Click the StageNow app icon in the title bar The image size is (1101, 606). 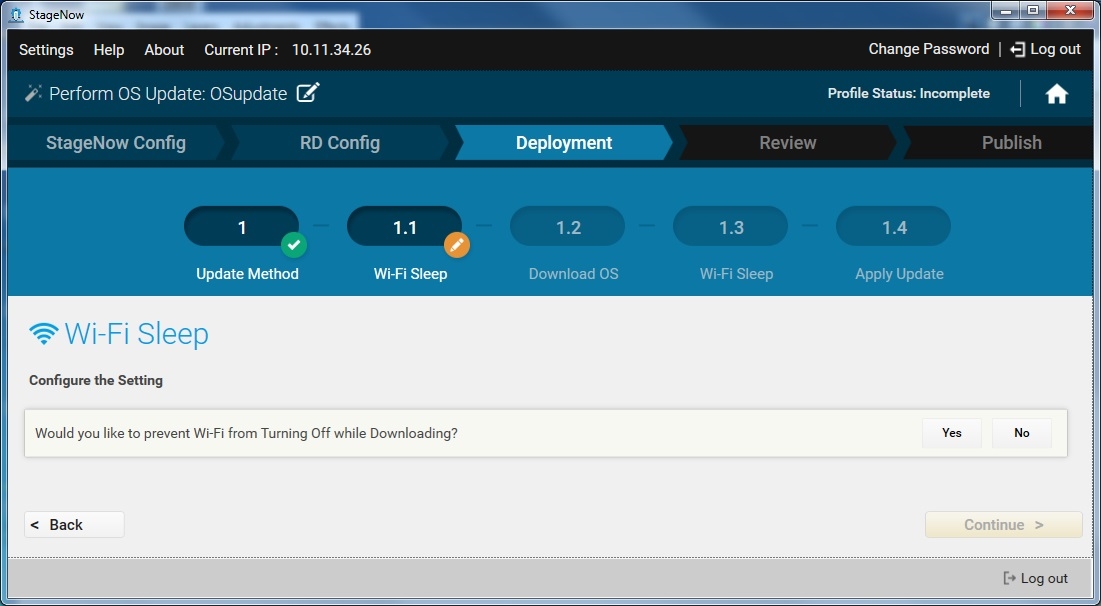(x=15, y=14)
